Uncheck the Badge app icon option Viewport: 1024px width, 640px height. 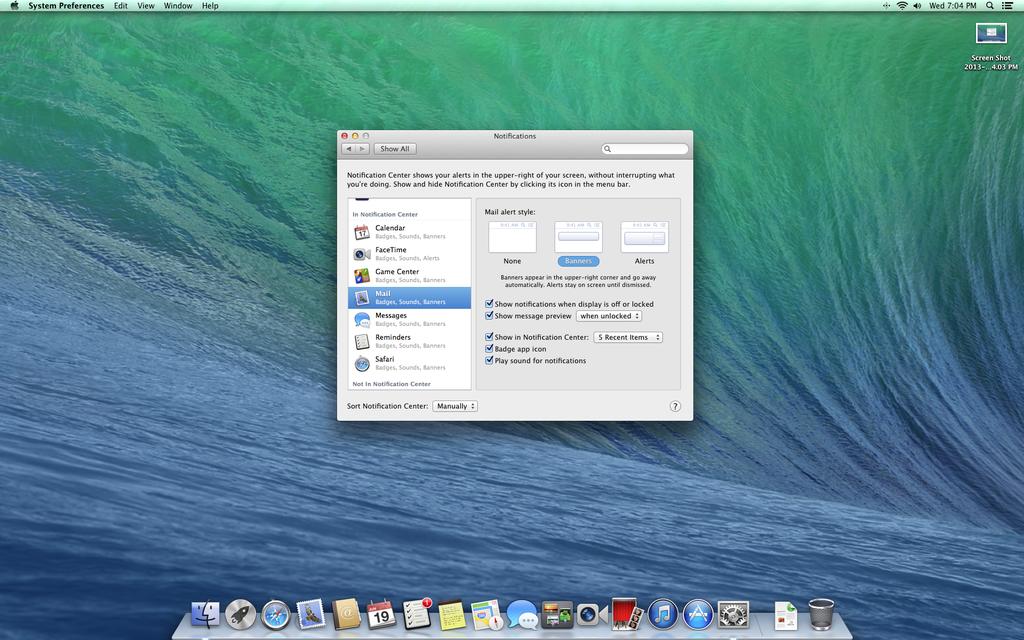click(x=489, y=349)
